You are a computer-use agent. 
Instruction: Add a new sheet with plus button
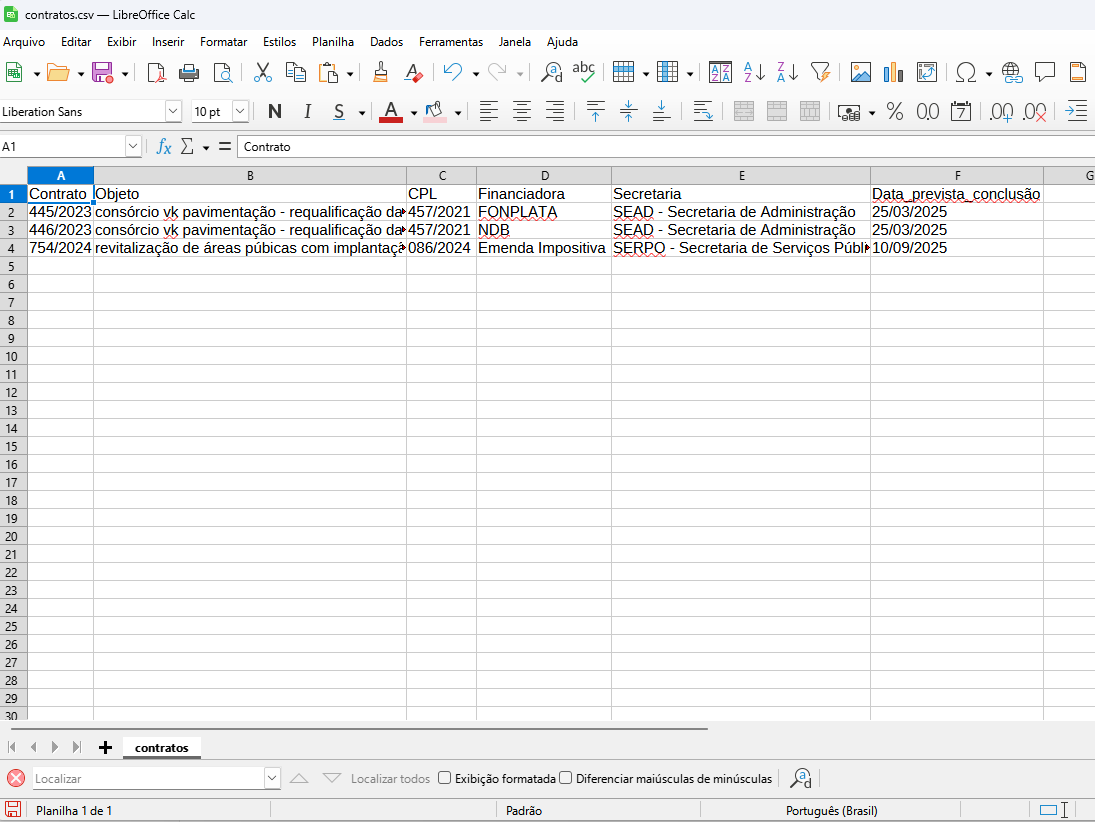pyautogui.click(x=105, y=747)
